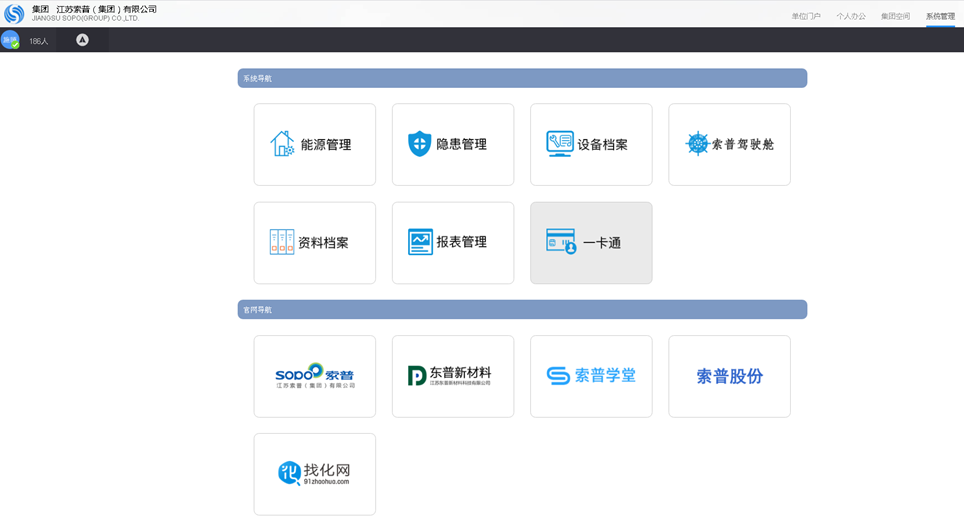
Task: Click the SOPO group logo at top left
Action: pos(14,14)
